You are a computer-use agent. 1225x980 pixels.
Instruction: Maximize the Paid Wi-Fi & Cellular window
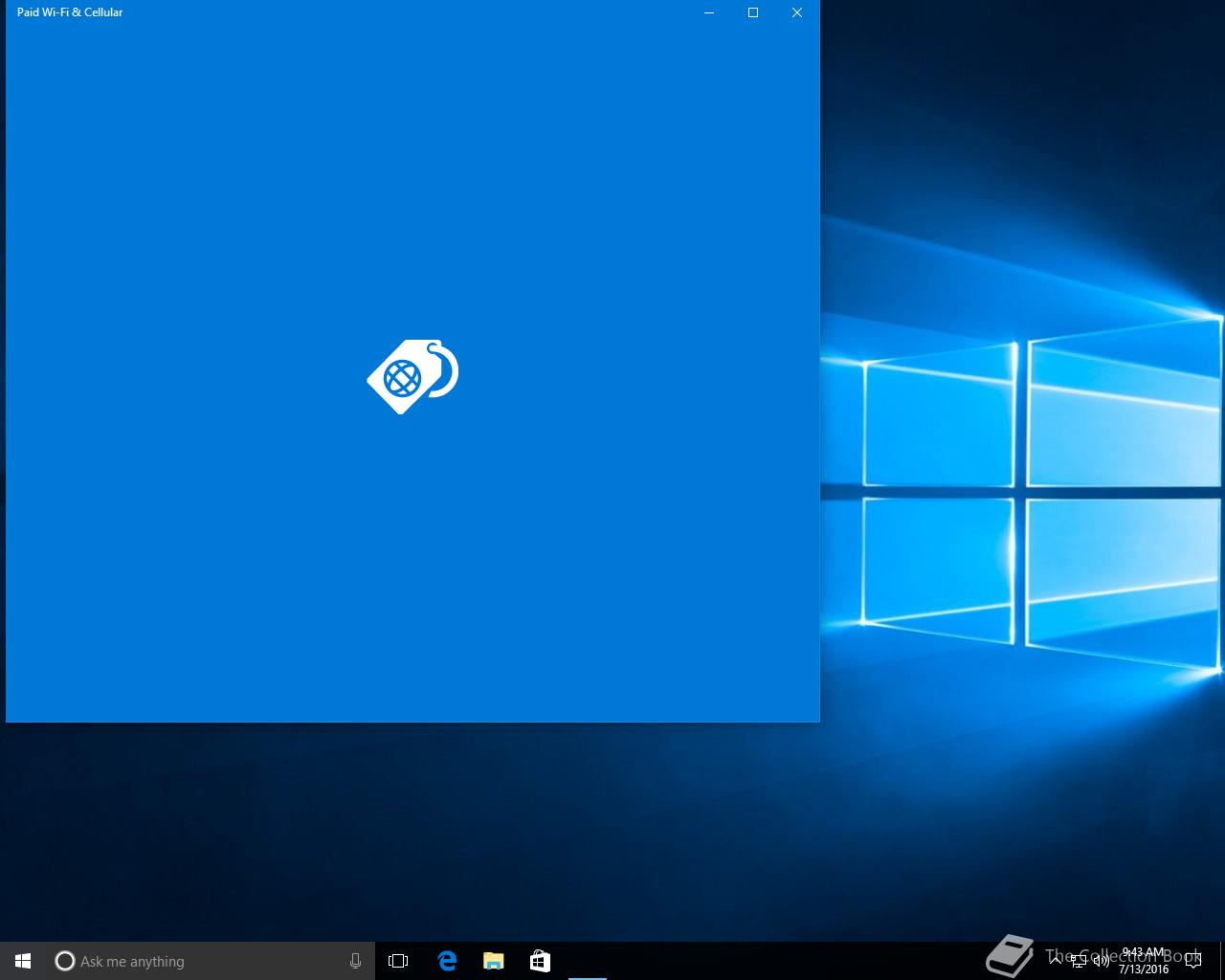click(x=753, y=12)
